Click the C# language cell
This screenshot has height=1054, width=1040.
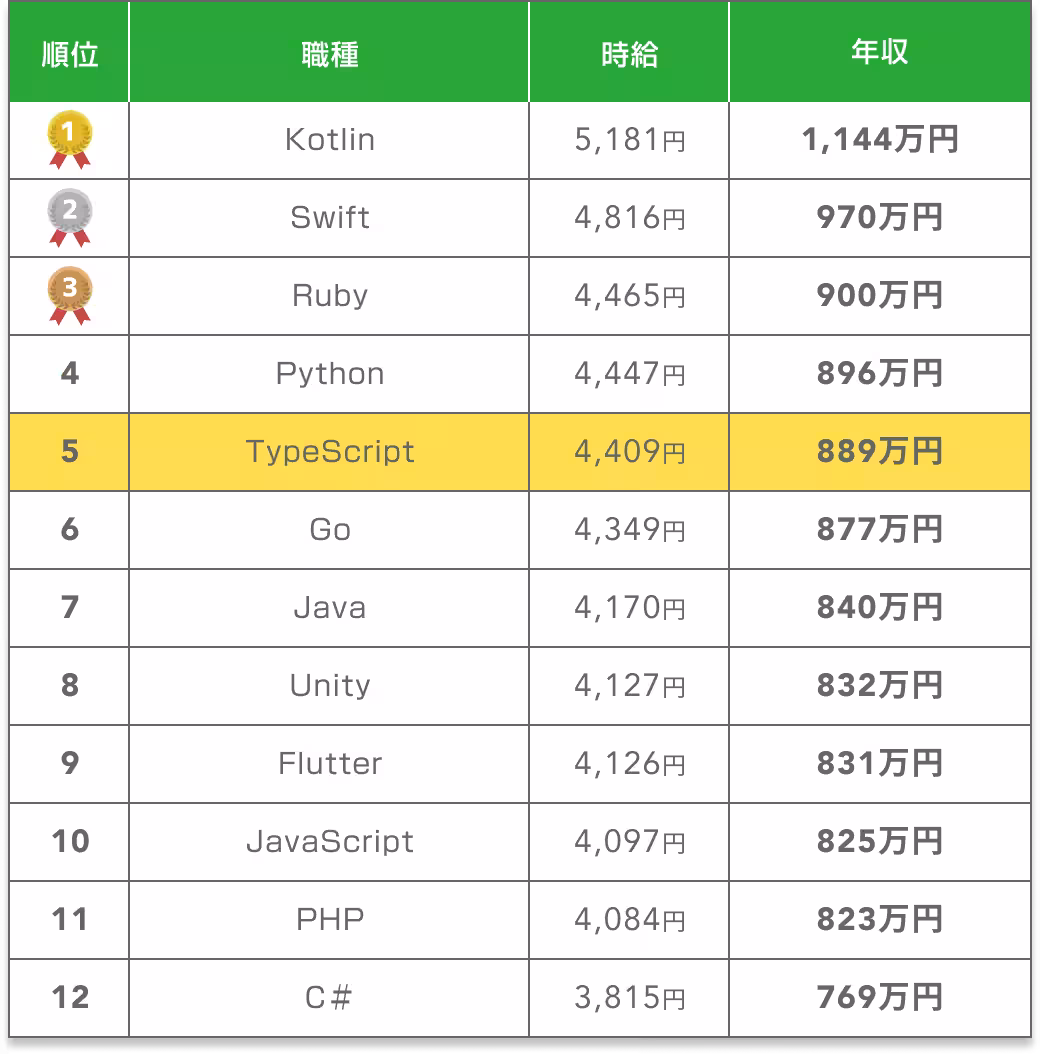click(329, 997)
